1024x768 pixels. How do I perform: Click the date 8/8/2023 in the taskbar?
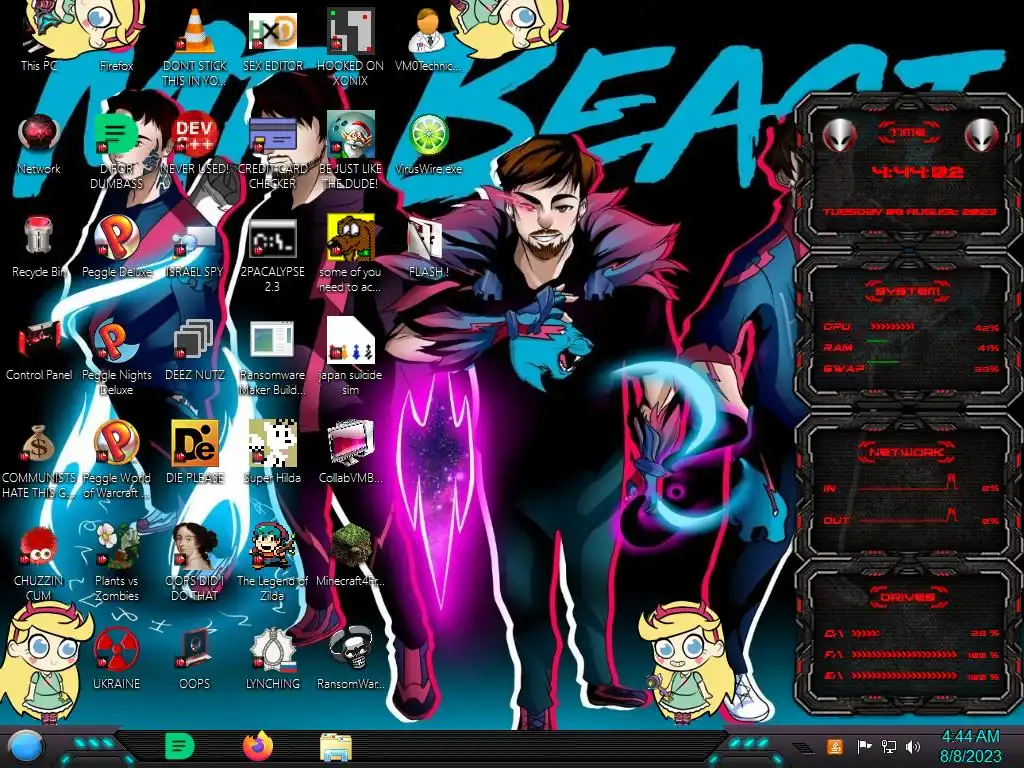coord(970,757)
